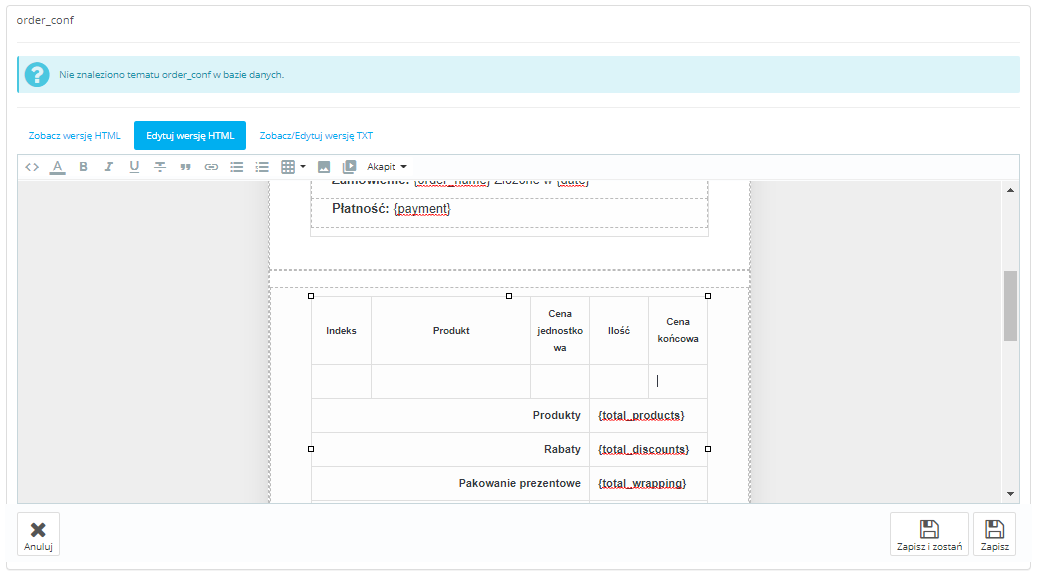Open the Akapit paragraph format dropdown
1037x574 pixels.
click(387, 167)
